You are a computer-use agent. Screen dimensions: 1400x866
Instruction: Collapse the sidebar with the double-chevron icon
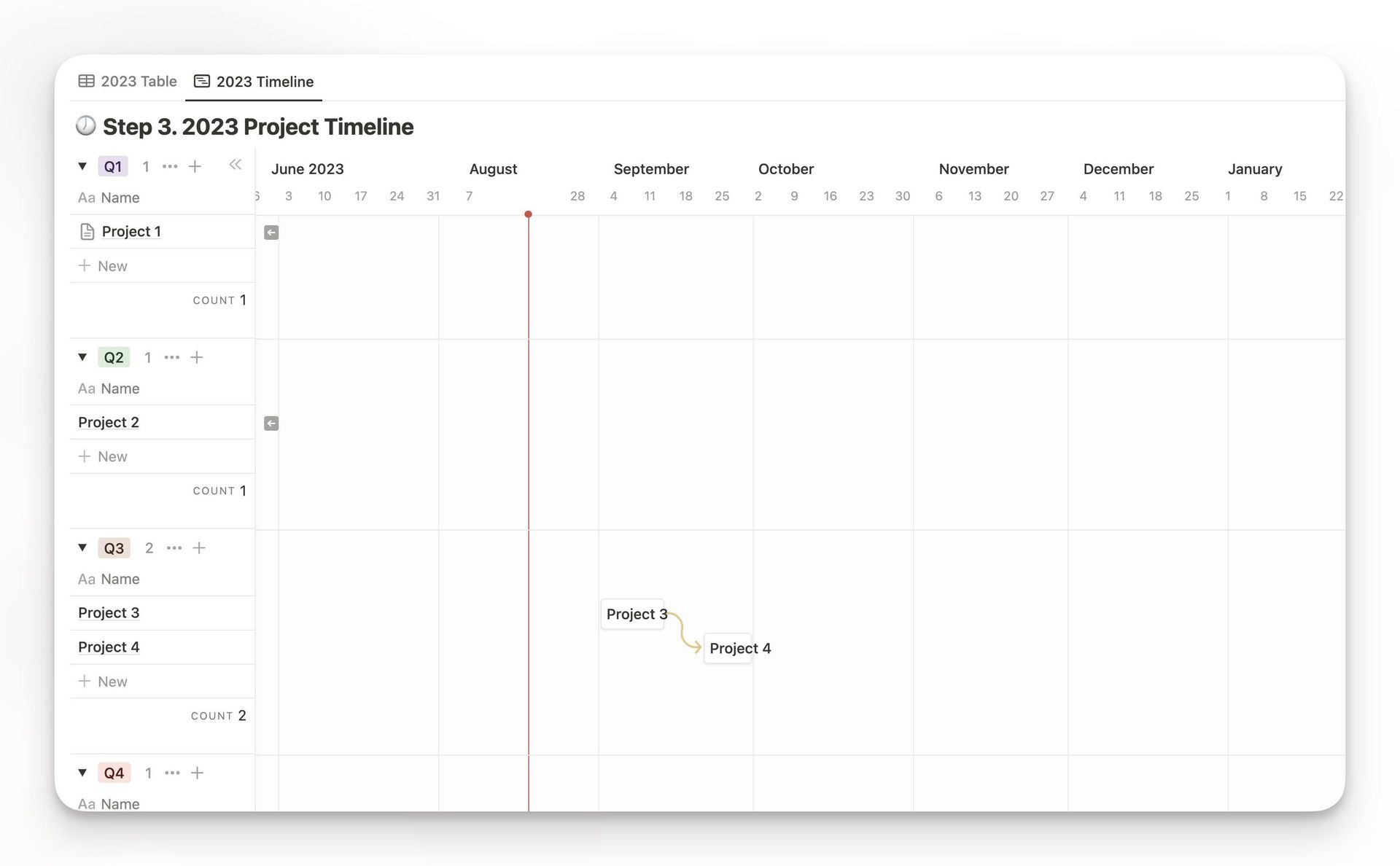point(235,165)
